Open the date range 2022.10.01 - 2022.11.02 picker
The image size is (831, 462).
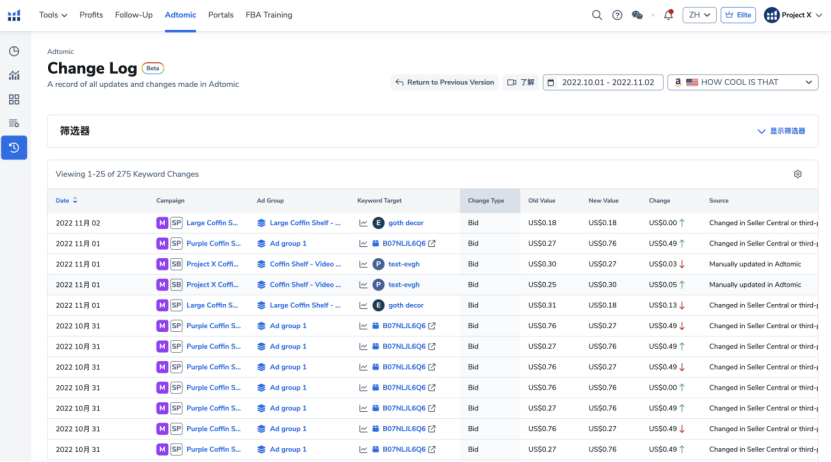tap(602, 82)
